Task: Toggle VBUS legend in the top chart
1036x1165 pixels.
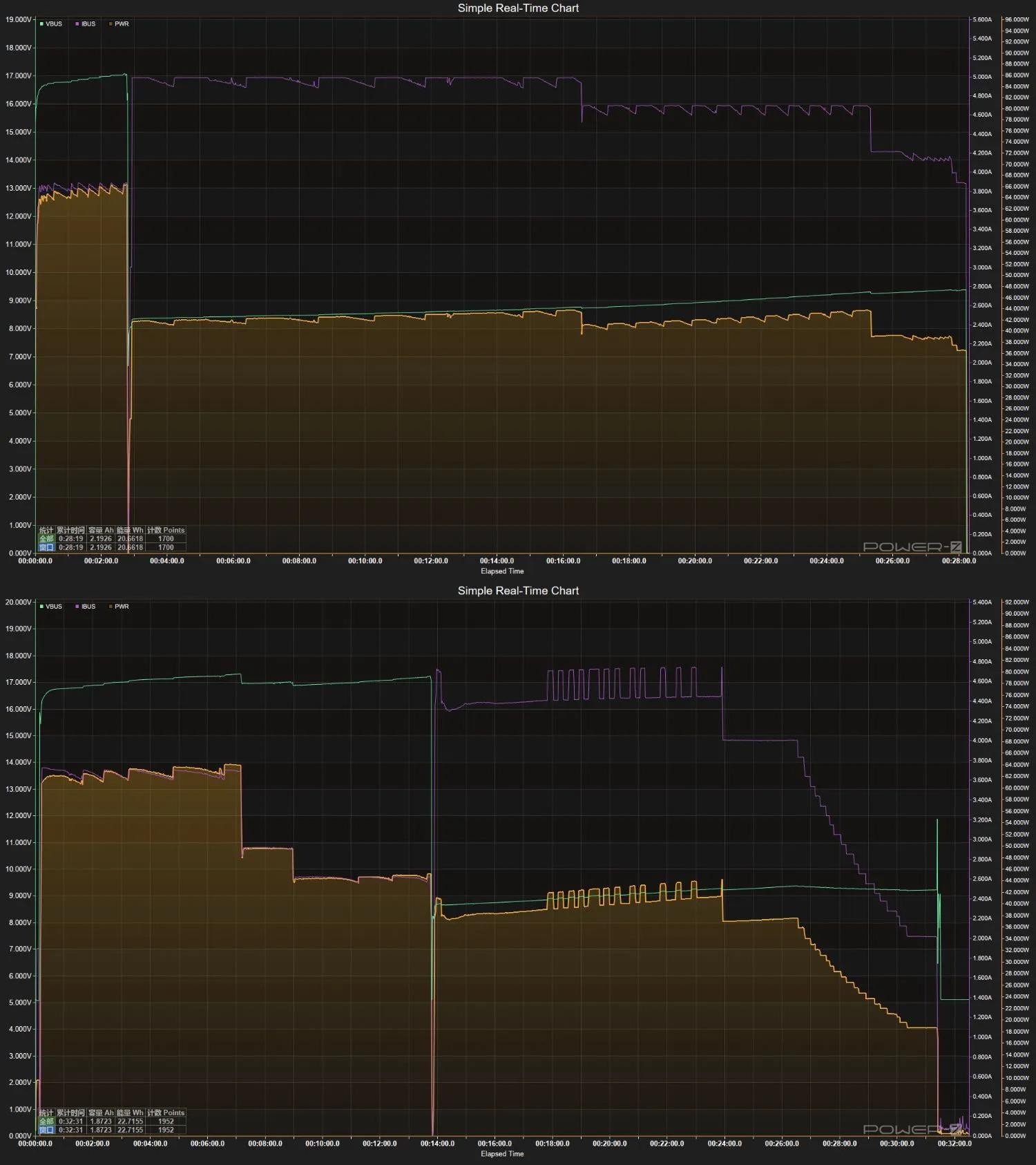Action: pyautogui.click(x=51, y=24)
